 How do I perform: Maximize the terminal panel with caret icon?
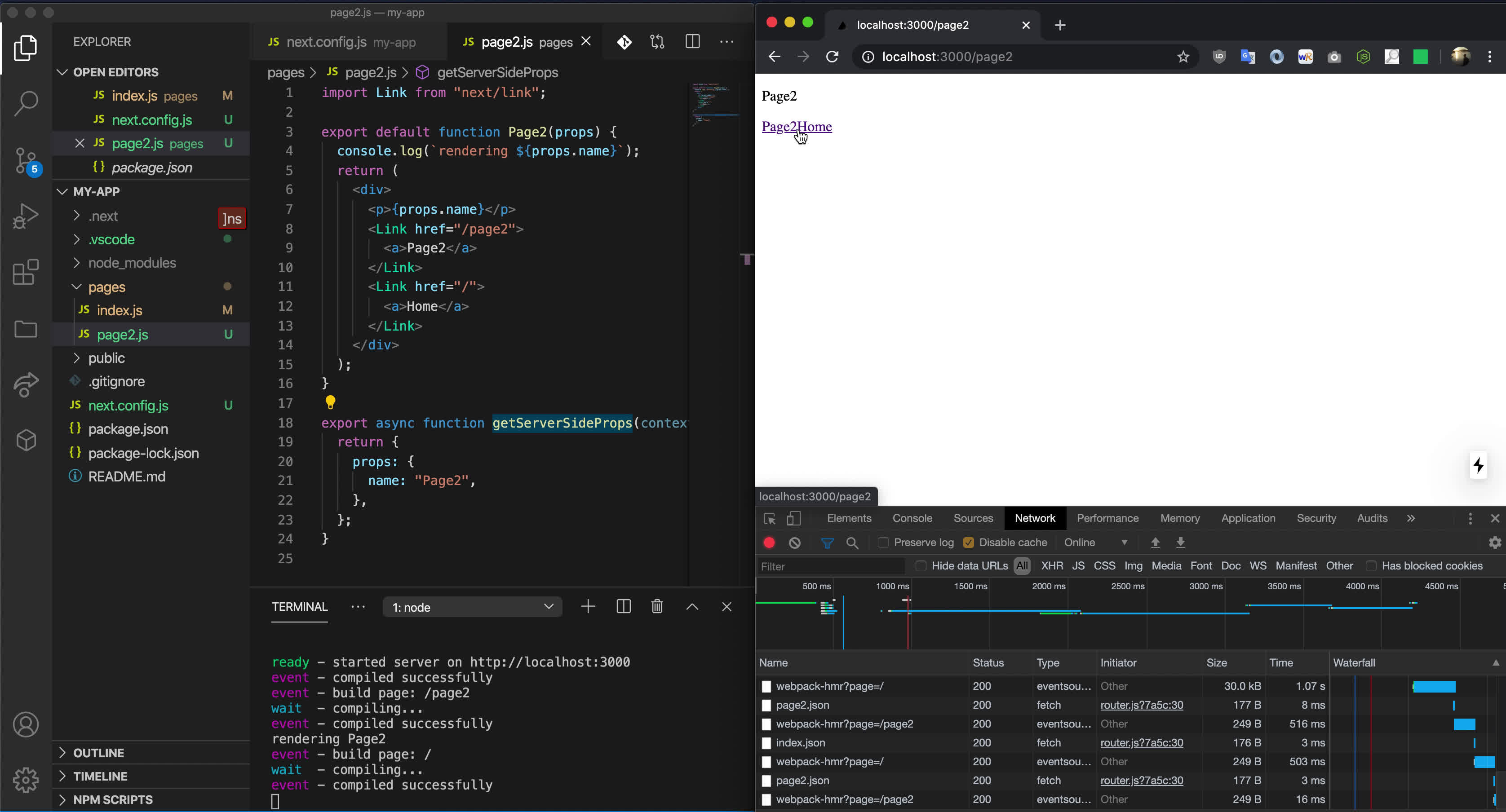[692, 607]
